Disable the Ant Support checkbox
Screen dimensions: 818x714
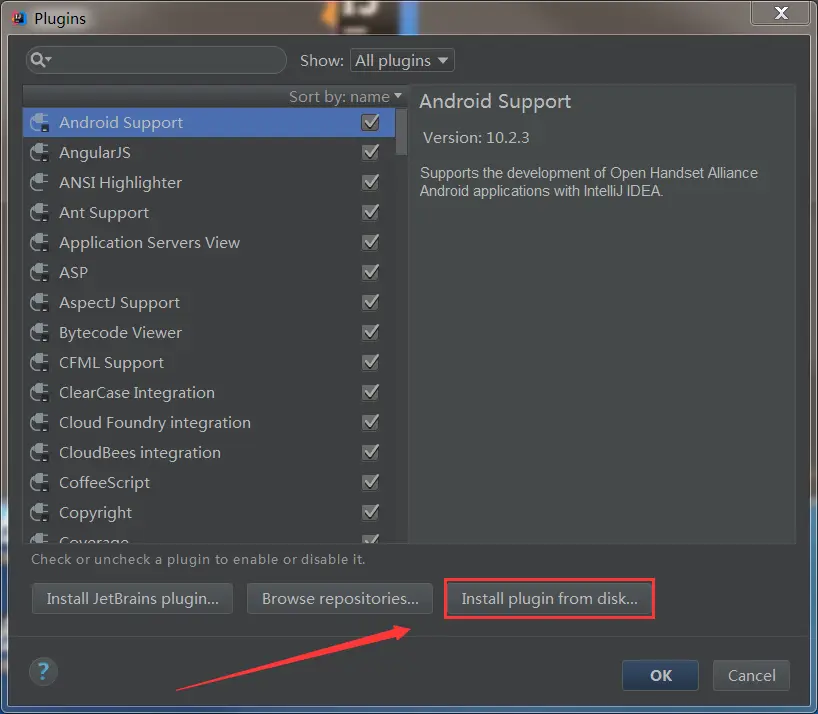click(370, 212)
